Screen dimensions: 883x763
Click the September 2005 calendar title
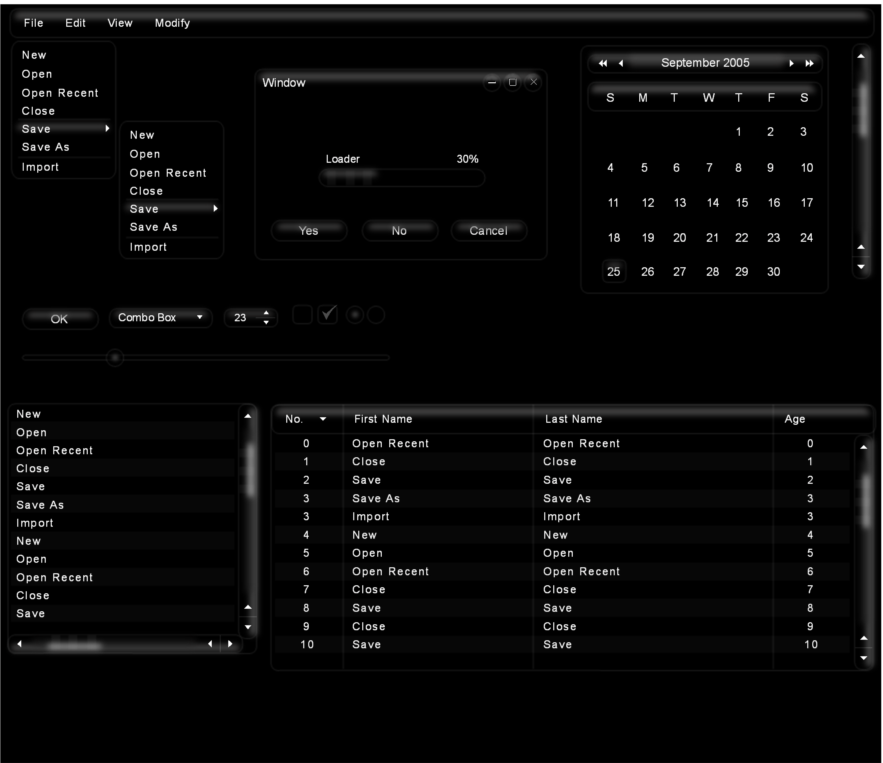click(x=705, y=63)
